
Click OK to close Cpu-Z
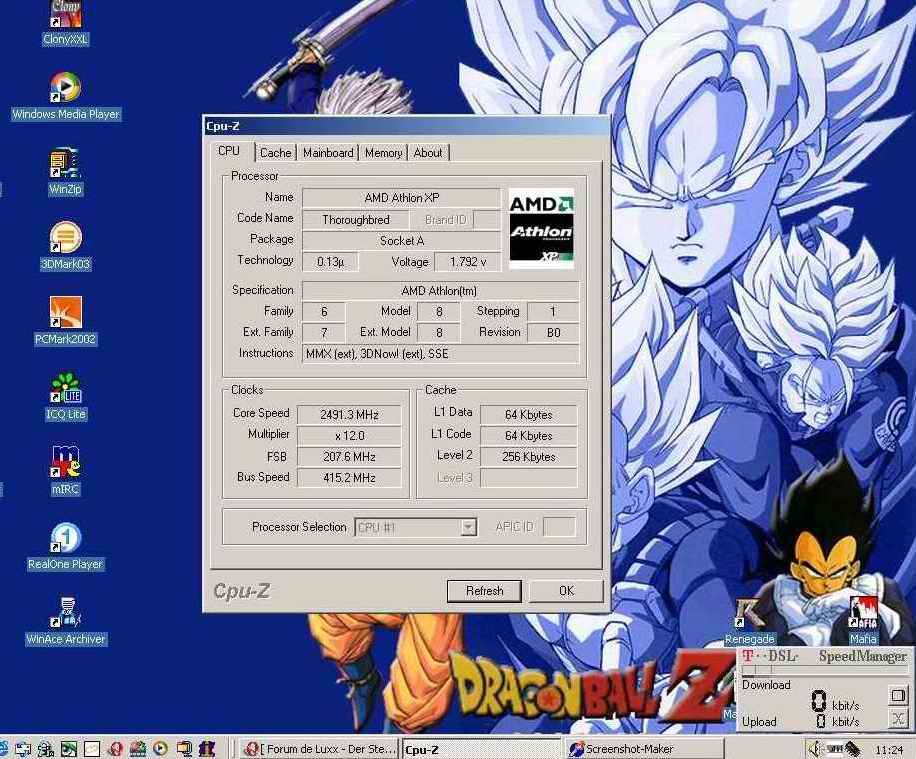566,591
